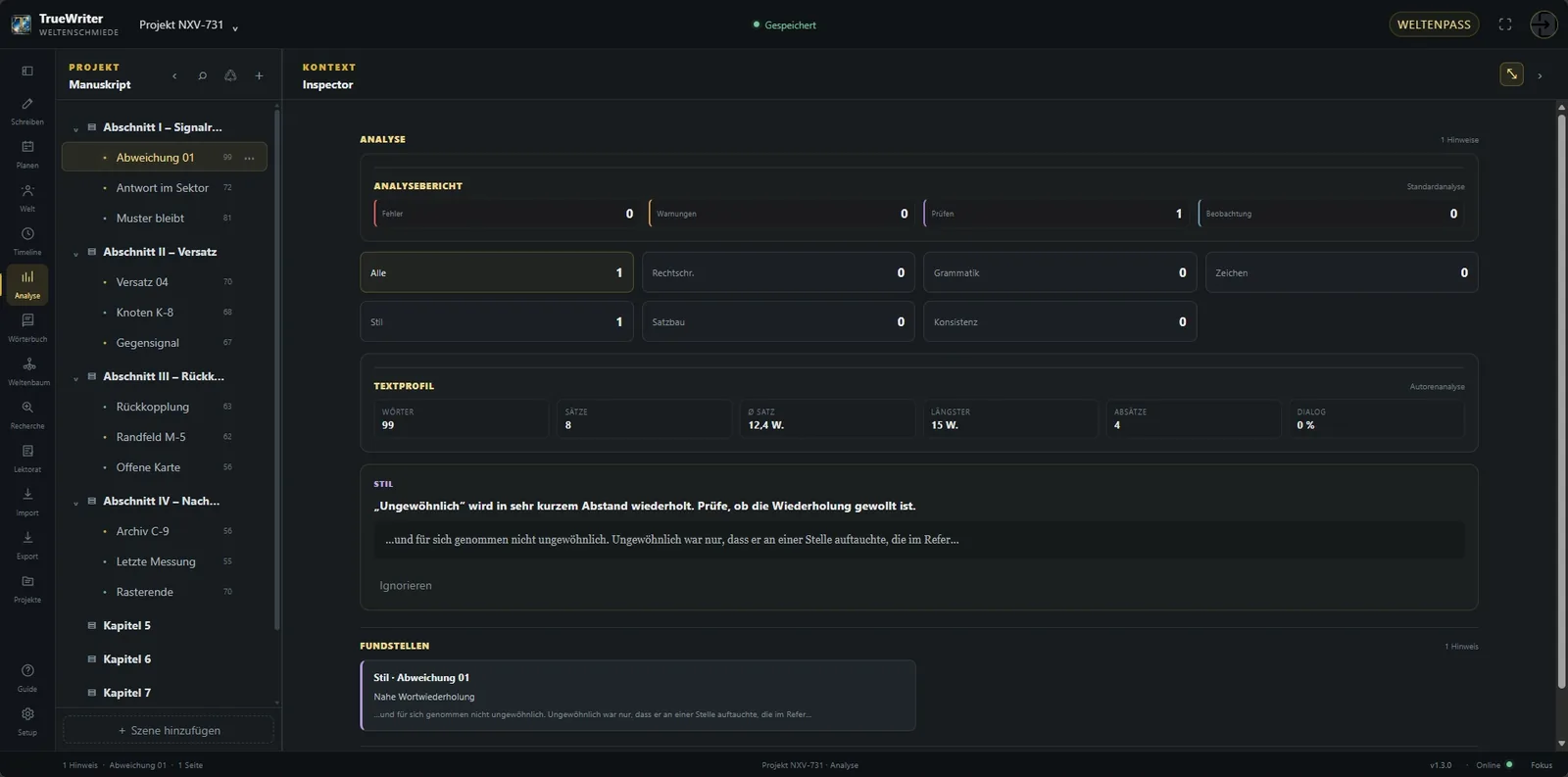Collapse Abschnitt IV – Nach... section

pos(75,502)
